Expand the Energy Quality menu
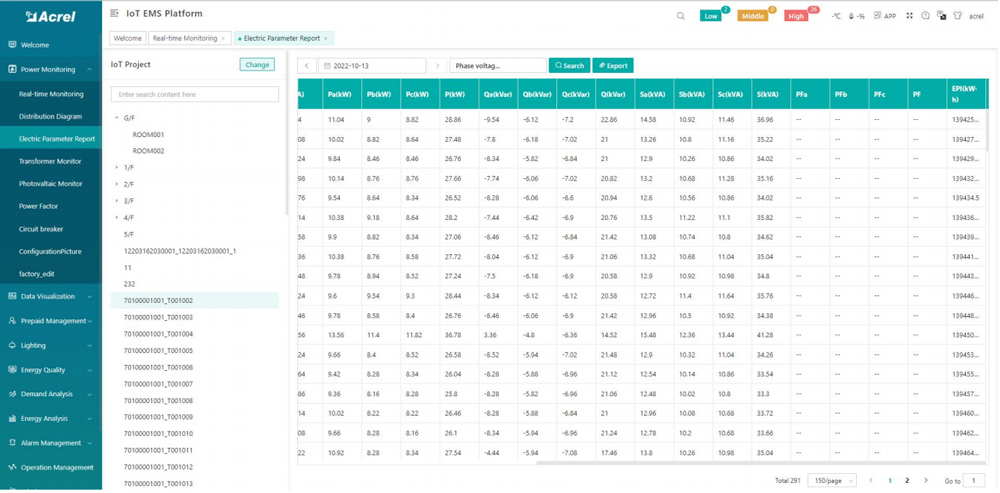1000x493 pixels. [x=90, y=370]
